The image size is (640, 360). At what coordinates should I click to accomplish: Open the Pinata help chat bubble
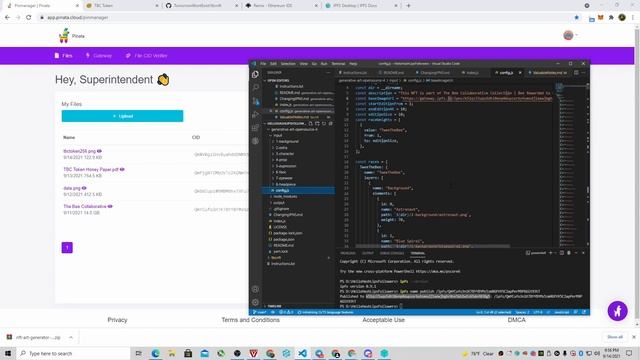pos(617,311)
